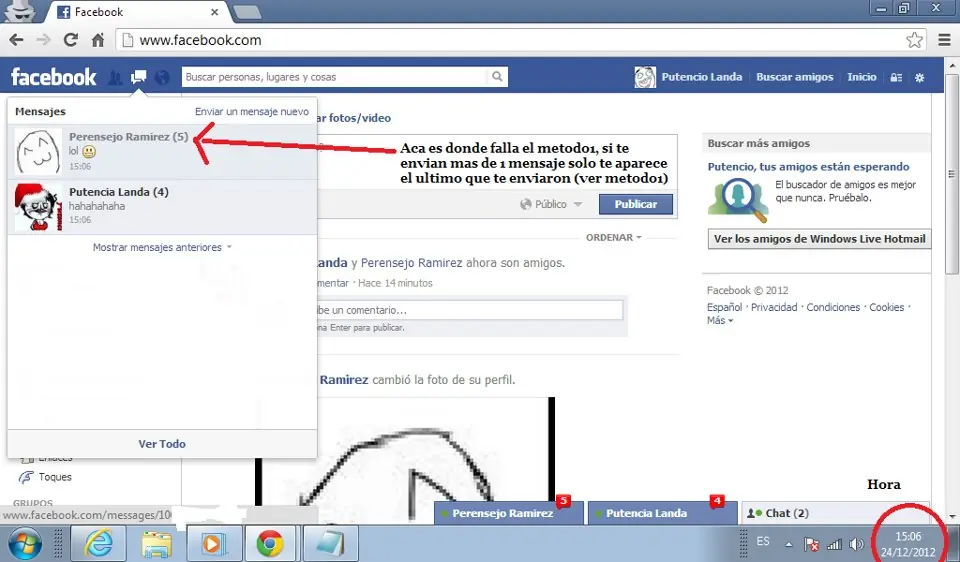Open the Perensejo Ramirez chat tab
Viewport: 960px width, 562px height.
click(x=508, y=513)
